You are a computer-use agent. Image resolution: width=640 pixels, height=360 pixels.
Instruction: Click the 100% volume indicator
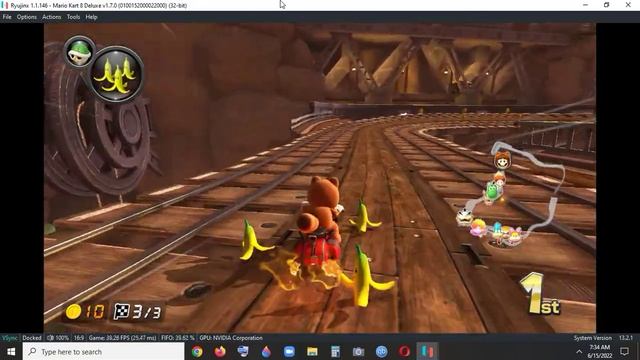58,338
